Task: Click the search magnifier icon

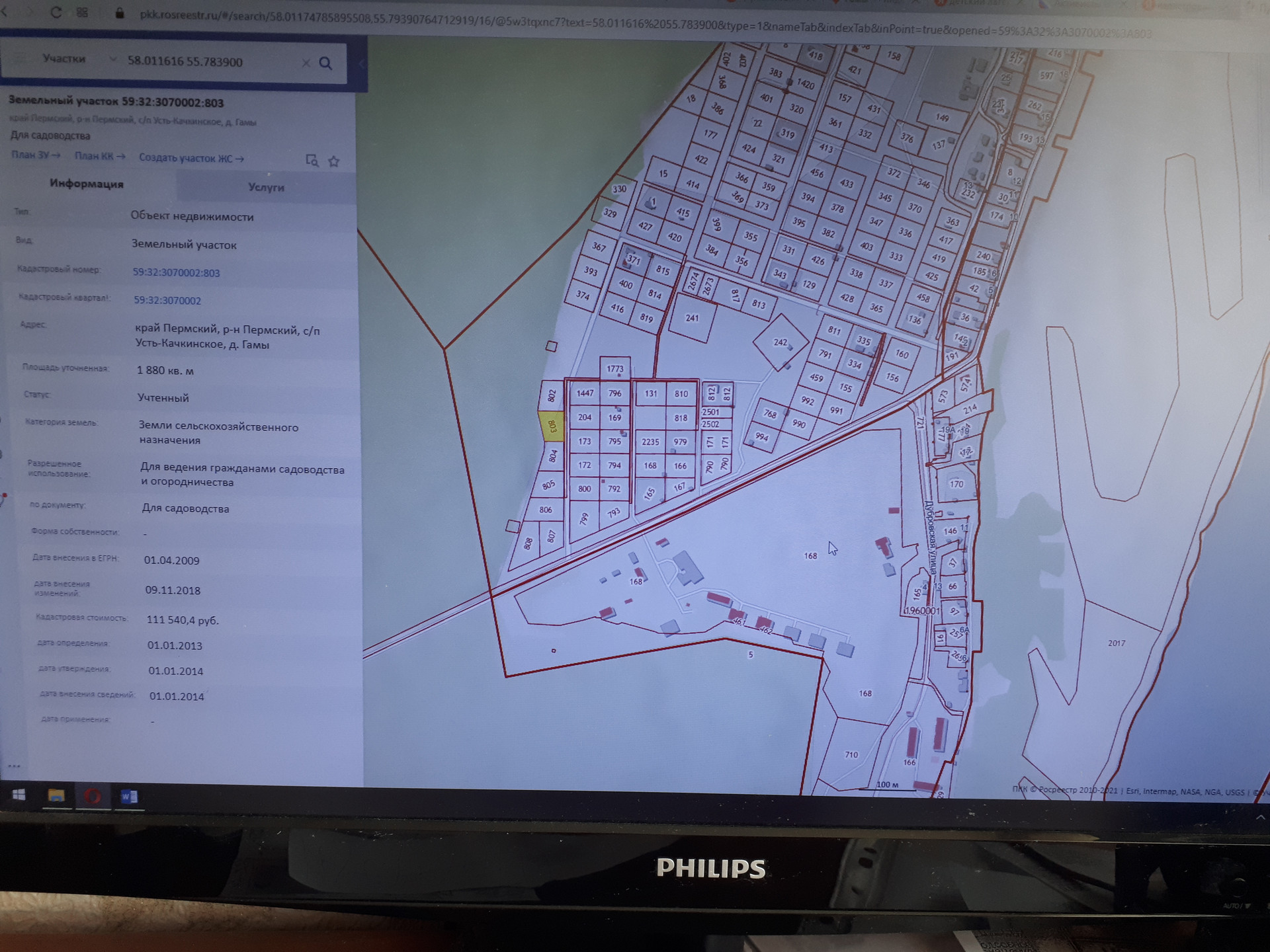Action: (x=325, y=63)
